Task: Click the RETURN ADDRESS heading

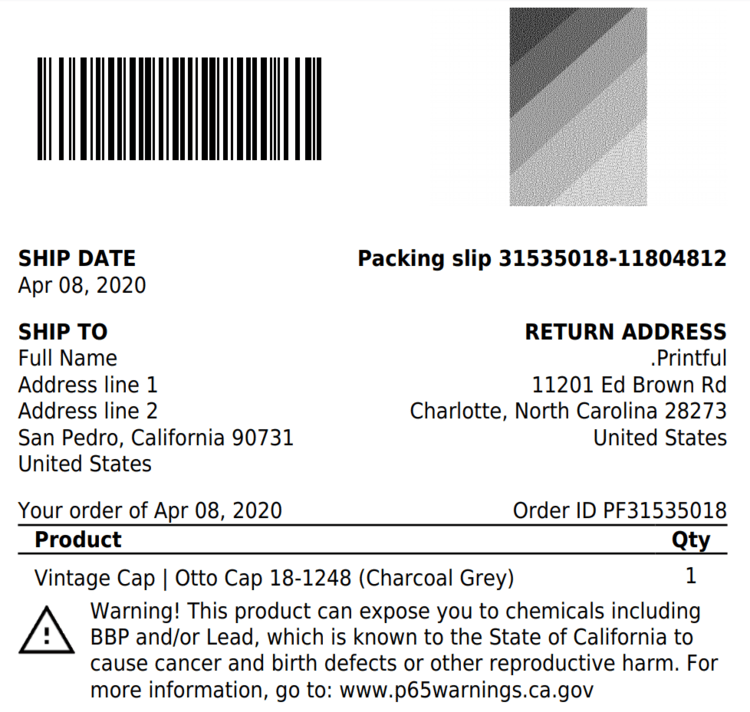Action: (625, 332)
